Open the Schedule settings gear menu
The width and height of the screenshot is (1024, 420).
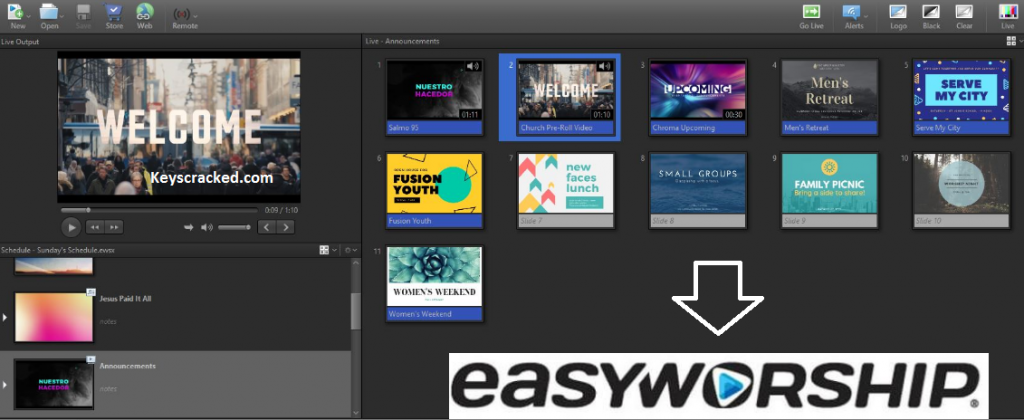tap(349, 250)
